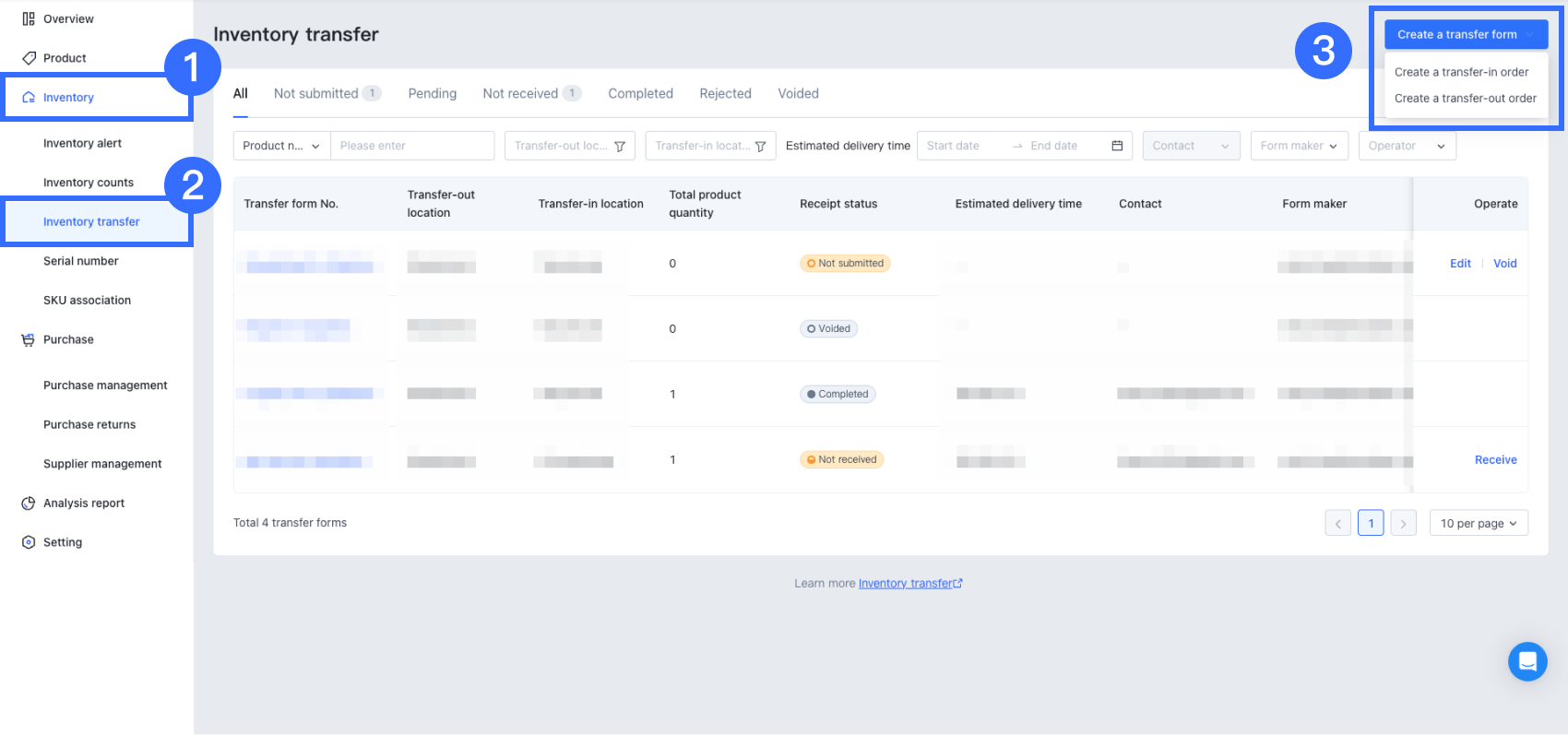
Task: Expand the Form maker dropdown
Action: click(x=1299, y=146)
